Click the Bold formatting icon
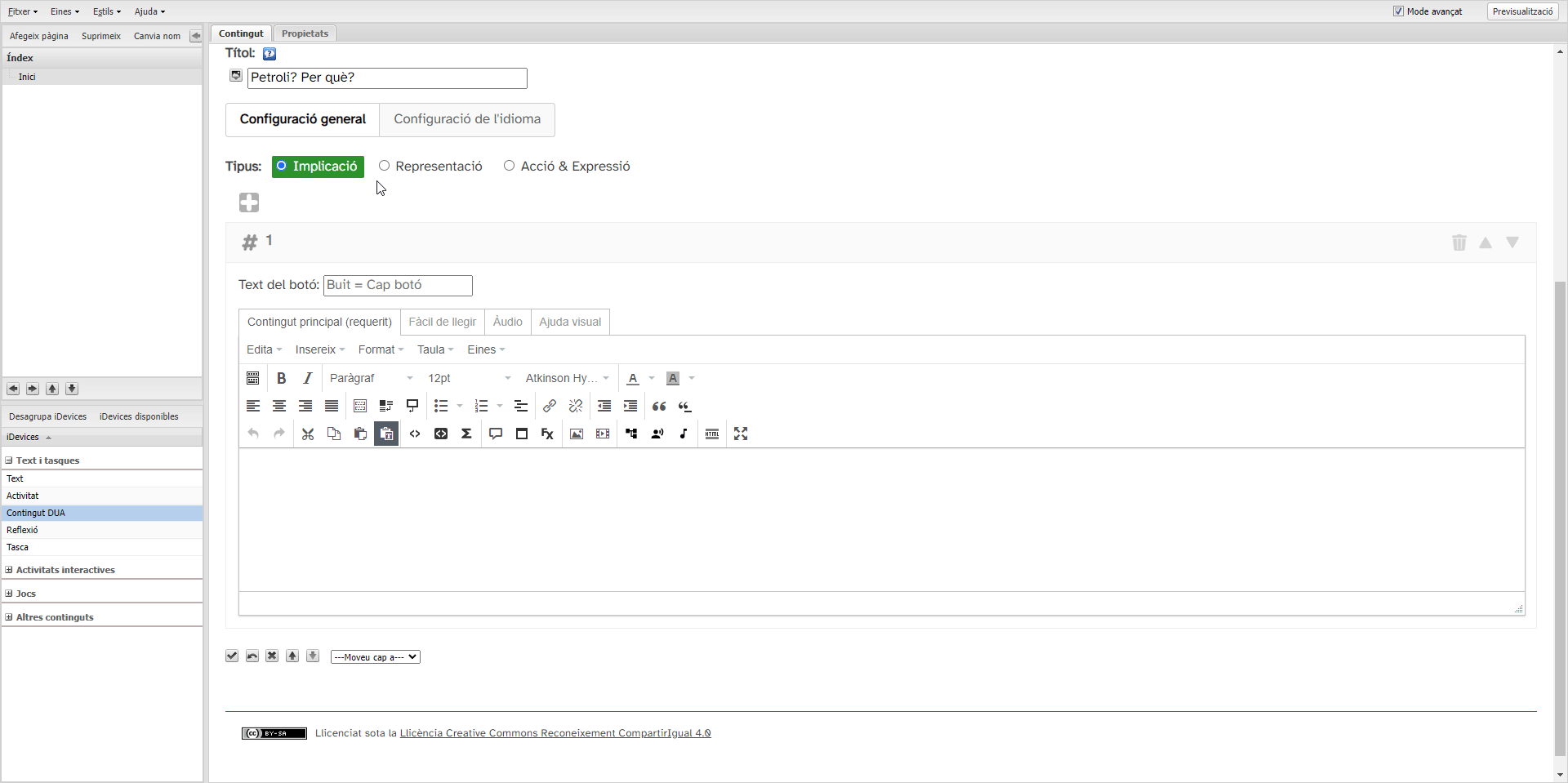 281,378
